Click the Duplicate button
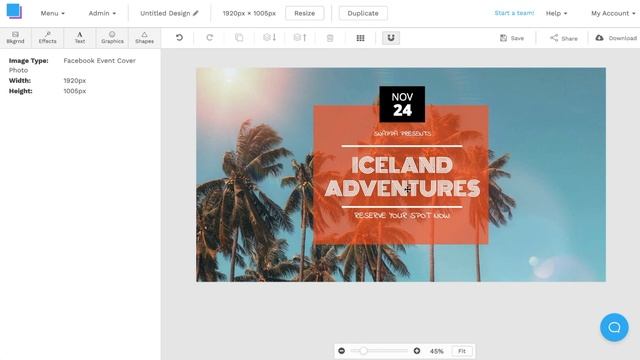 (363, 13)
